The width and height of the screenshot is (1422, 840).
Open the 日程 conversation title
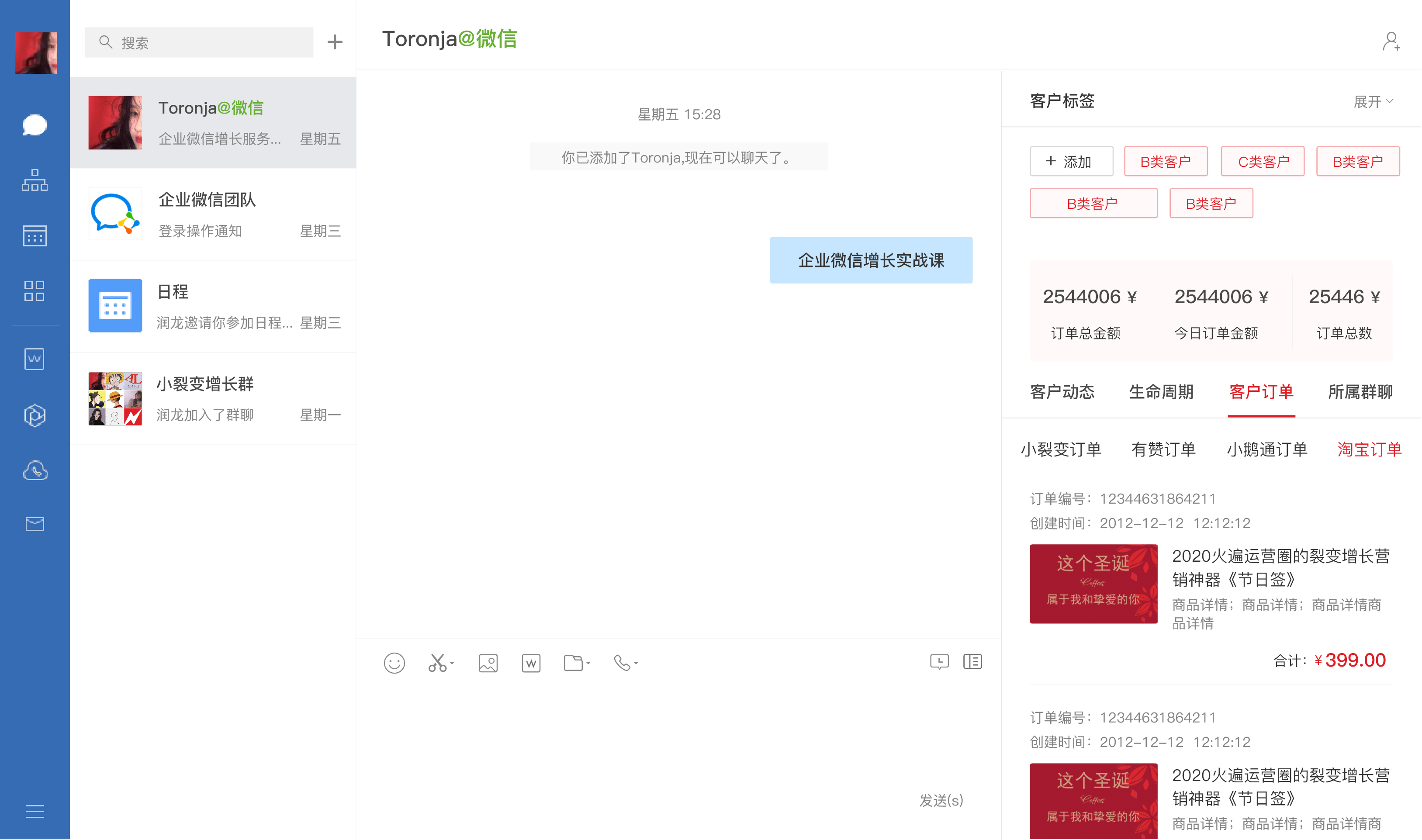pyautogui.click(x=173, y=292)
